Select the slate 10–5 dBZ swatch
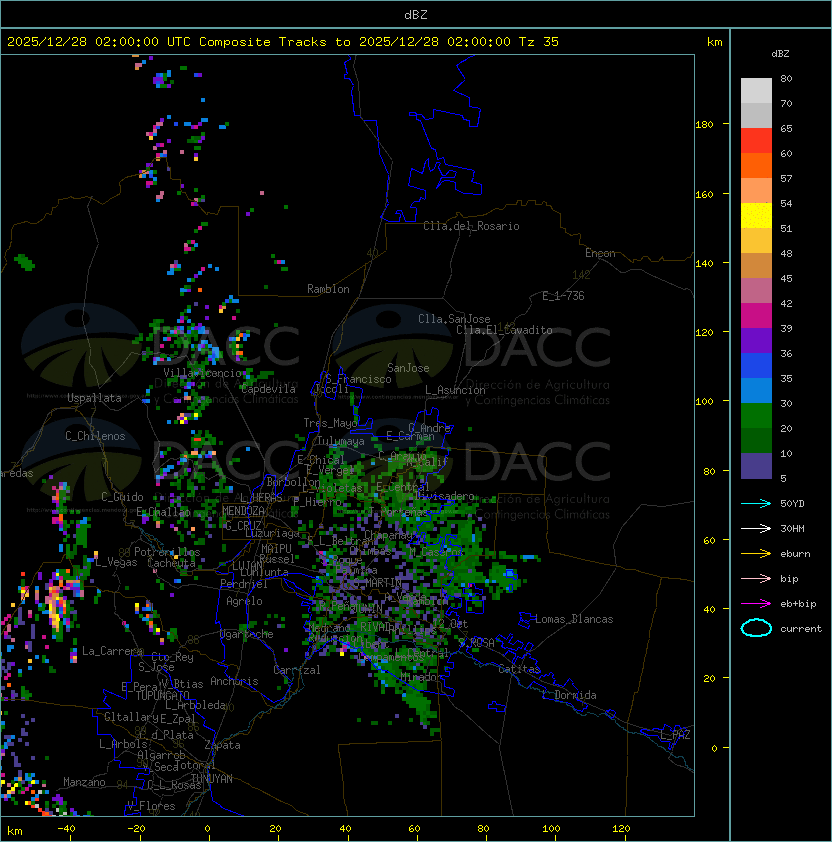The height and width of the screenshot is (842, 832). 756,466
